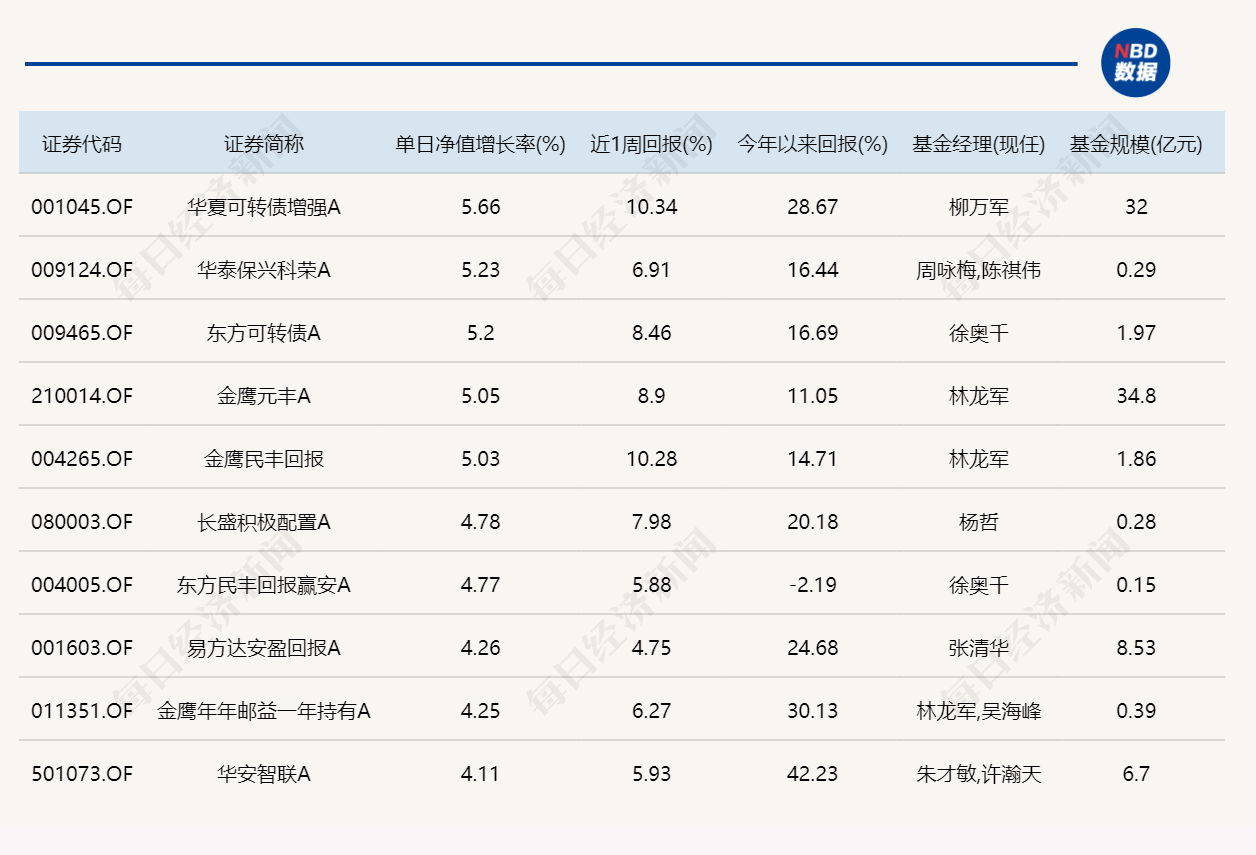1256x855 pixels.
Task: Click fund name 华安智联A
Action: pyautogui.click(x=264, y=774)
